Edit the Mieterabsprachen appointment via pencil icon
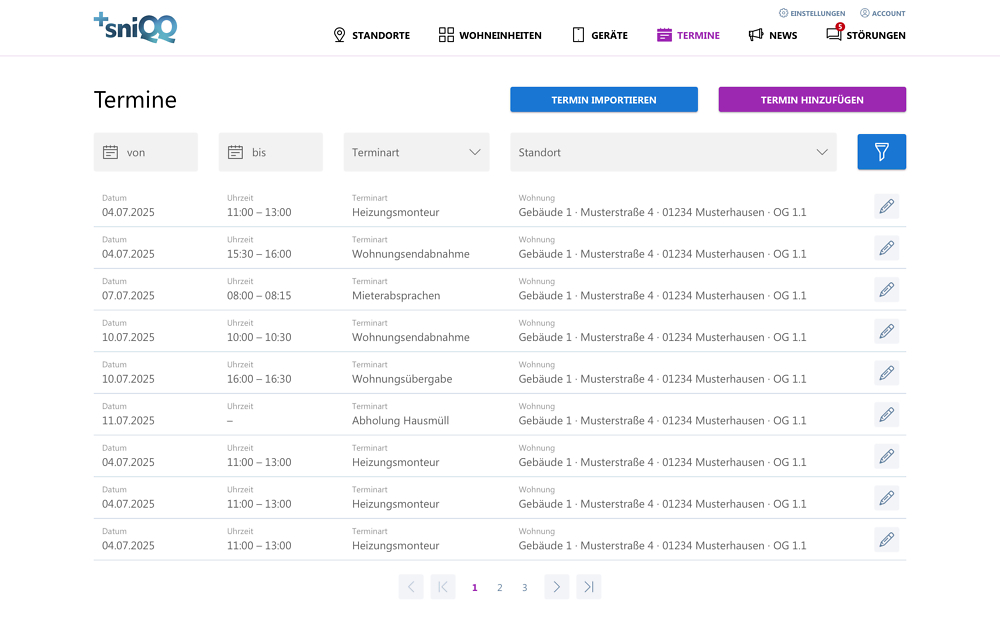1000x625 pixels. (x=886, y=290)
